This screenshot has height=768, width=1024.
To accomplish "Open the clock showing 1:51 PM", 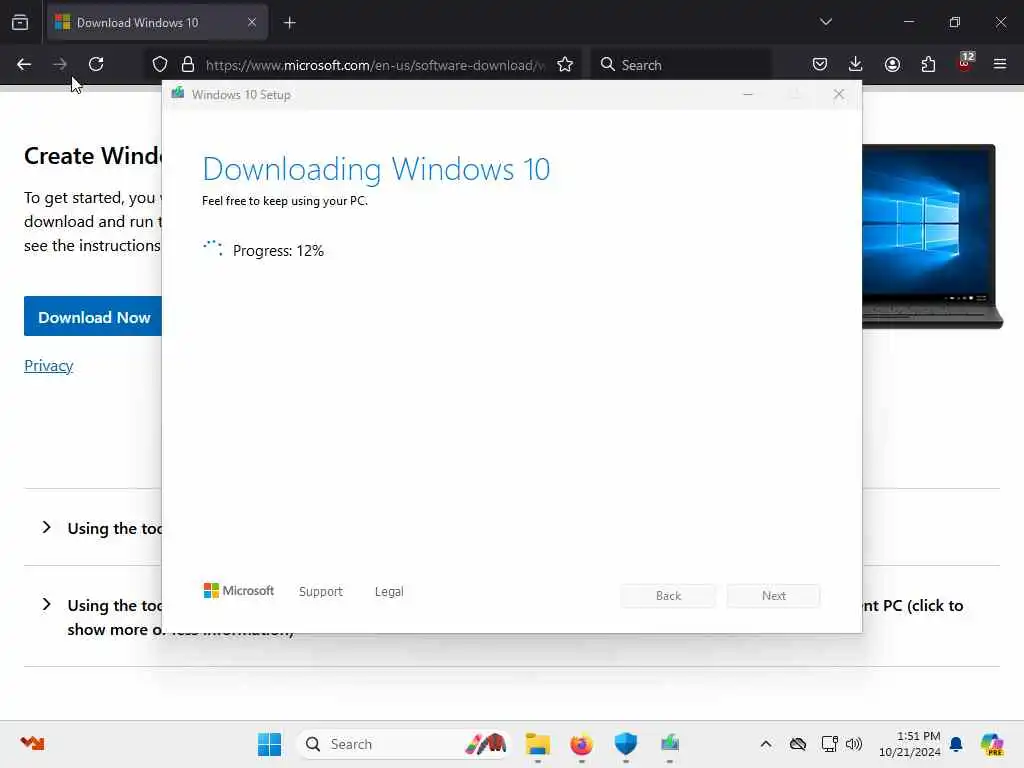I will pos(910,744).
